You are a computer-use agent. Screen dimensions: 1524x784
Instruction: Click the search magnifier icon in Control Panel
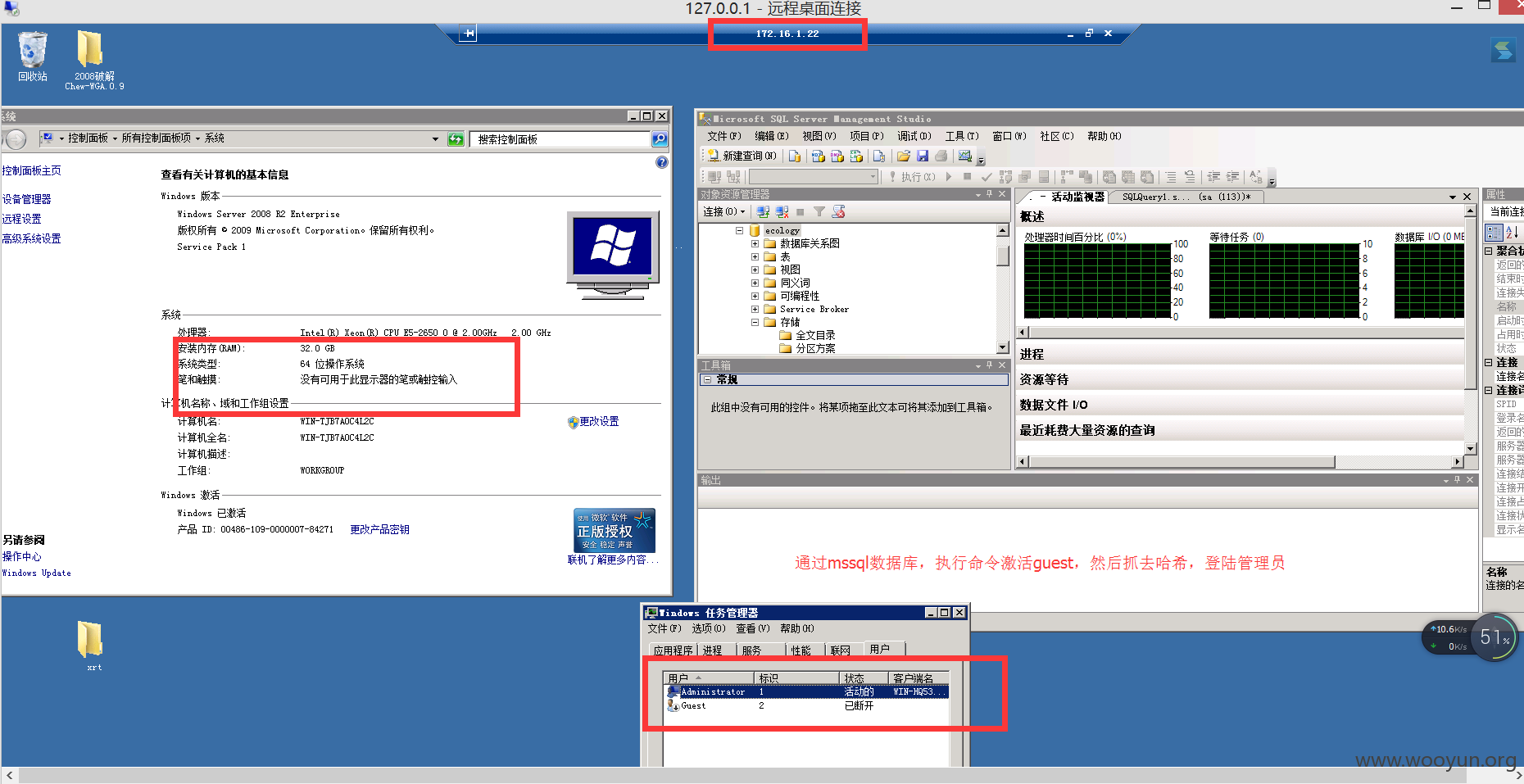pyautogui.click(x=660, y=139)
